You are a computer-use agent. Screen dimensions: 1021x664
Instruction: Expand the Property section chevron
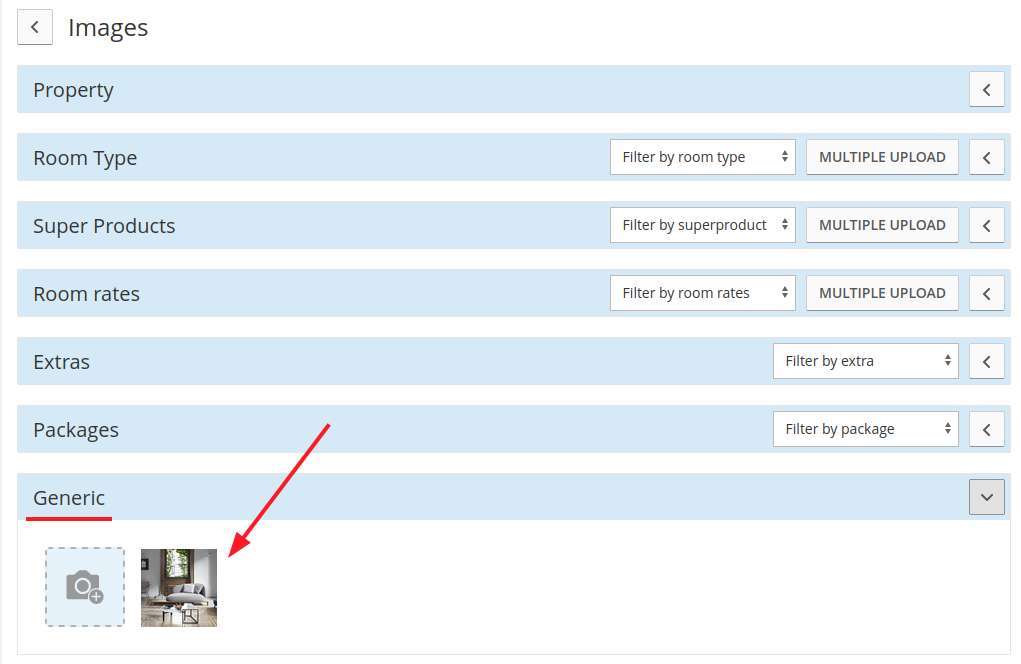(986, 90)
